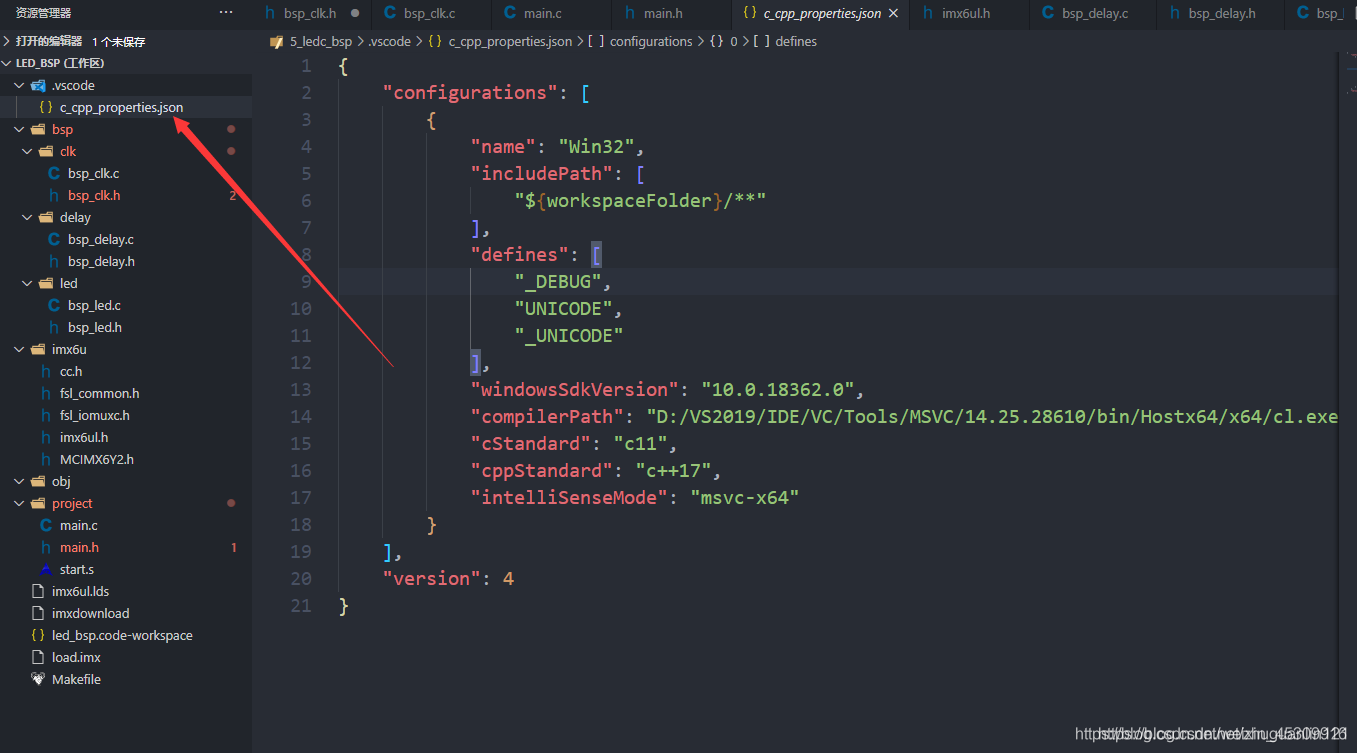The height and width of the screenshot is (753, 1357).
Task: Click the Explorer panel title
Action: tap(43, 13)
